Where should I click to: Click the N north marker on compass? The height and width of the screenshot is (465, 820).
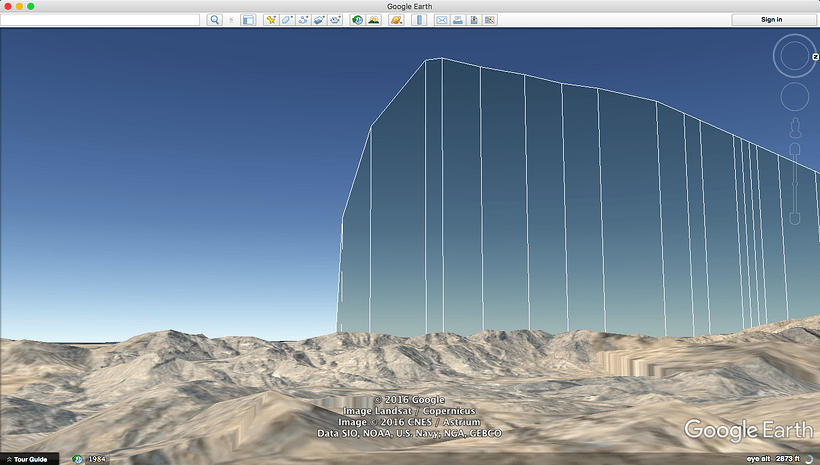[x=815, y=56]
